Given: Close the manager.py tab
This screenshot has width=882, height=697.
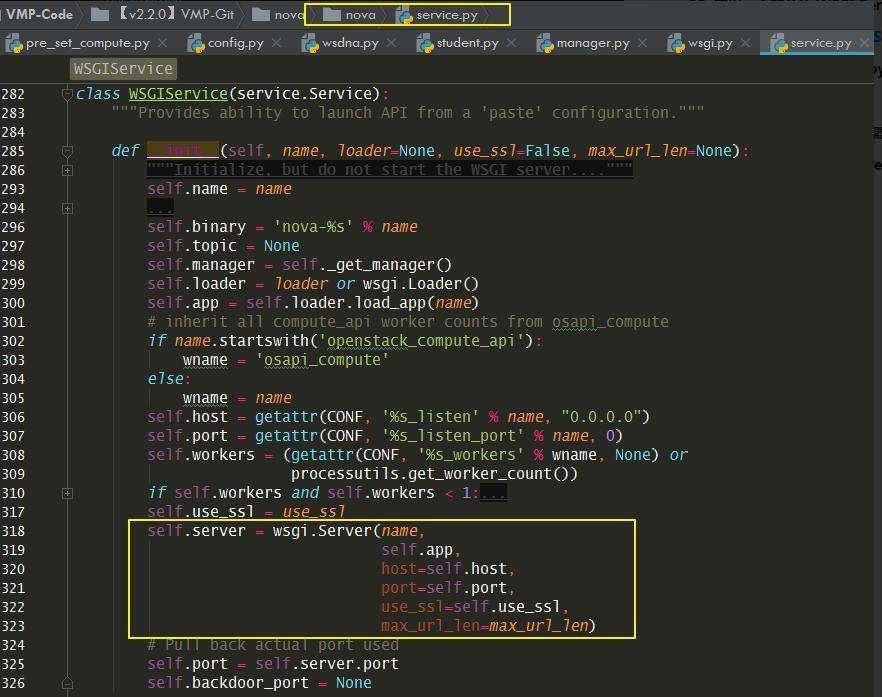Looking at the screenshot, I should tap(642, 43).
